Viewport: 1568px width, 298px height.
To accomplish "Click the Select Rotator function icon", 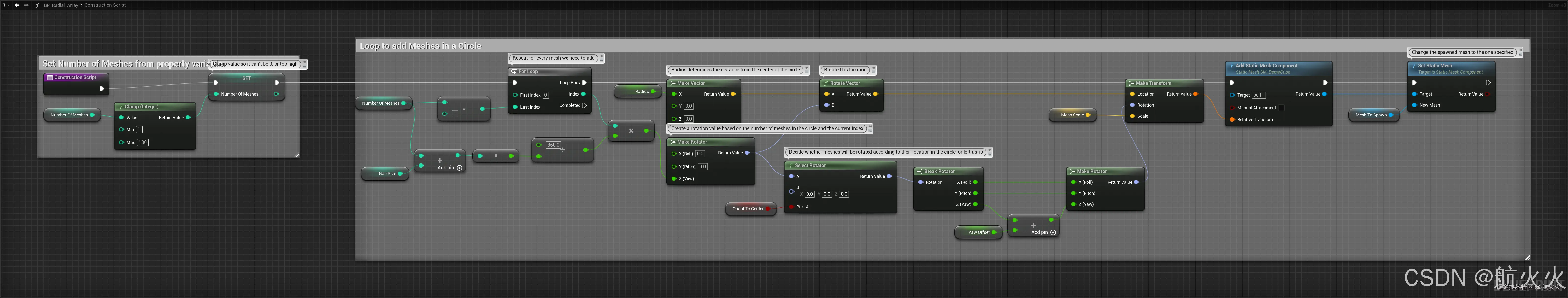I will pos(790,165).
